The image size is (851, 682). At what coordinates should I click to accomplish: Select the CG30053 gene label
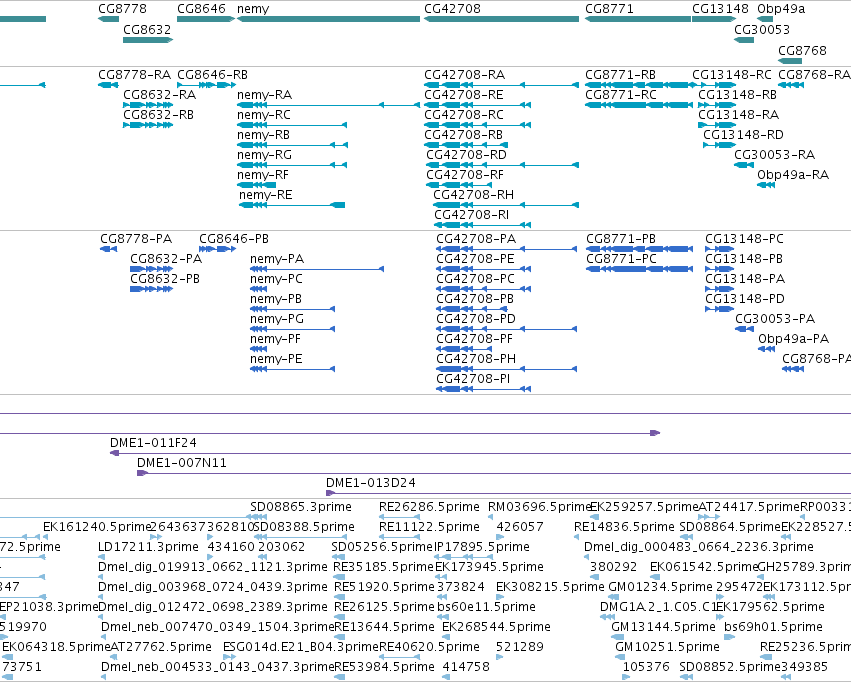762,29
